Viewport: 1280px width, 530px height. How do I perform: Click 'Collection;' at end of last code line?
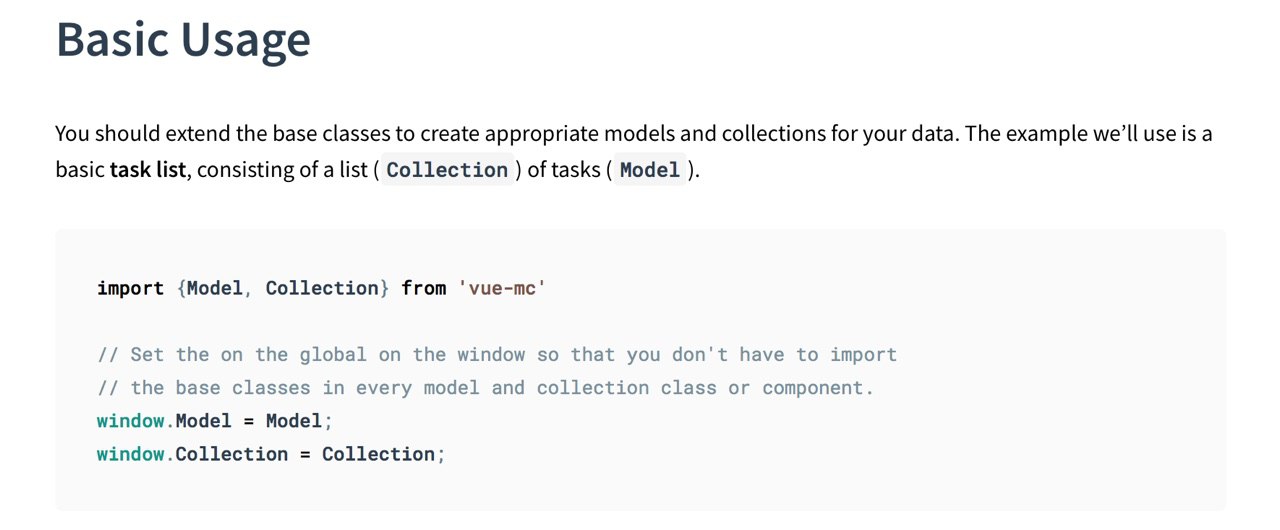[x=383, y=454]
